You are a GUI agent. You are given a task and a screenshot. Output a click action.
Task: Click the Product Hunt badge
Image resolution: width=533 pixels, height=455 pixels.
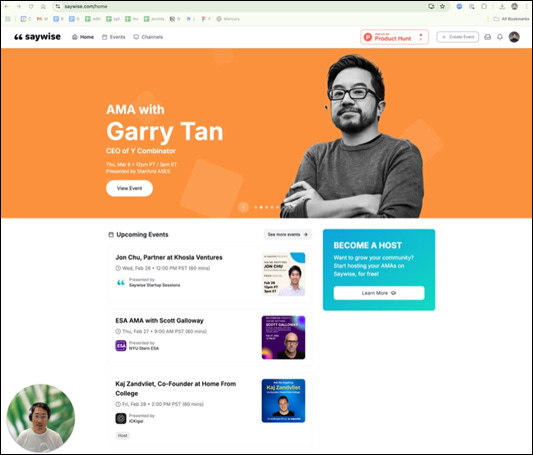[394, 37]
